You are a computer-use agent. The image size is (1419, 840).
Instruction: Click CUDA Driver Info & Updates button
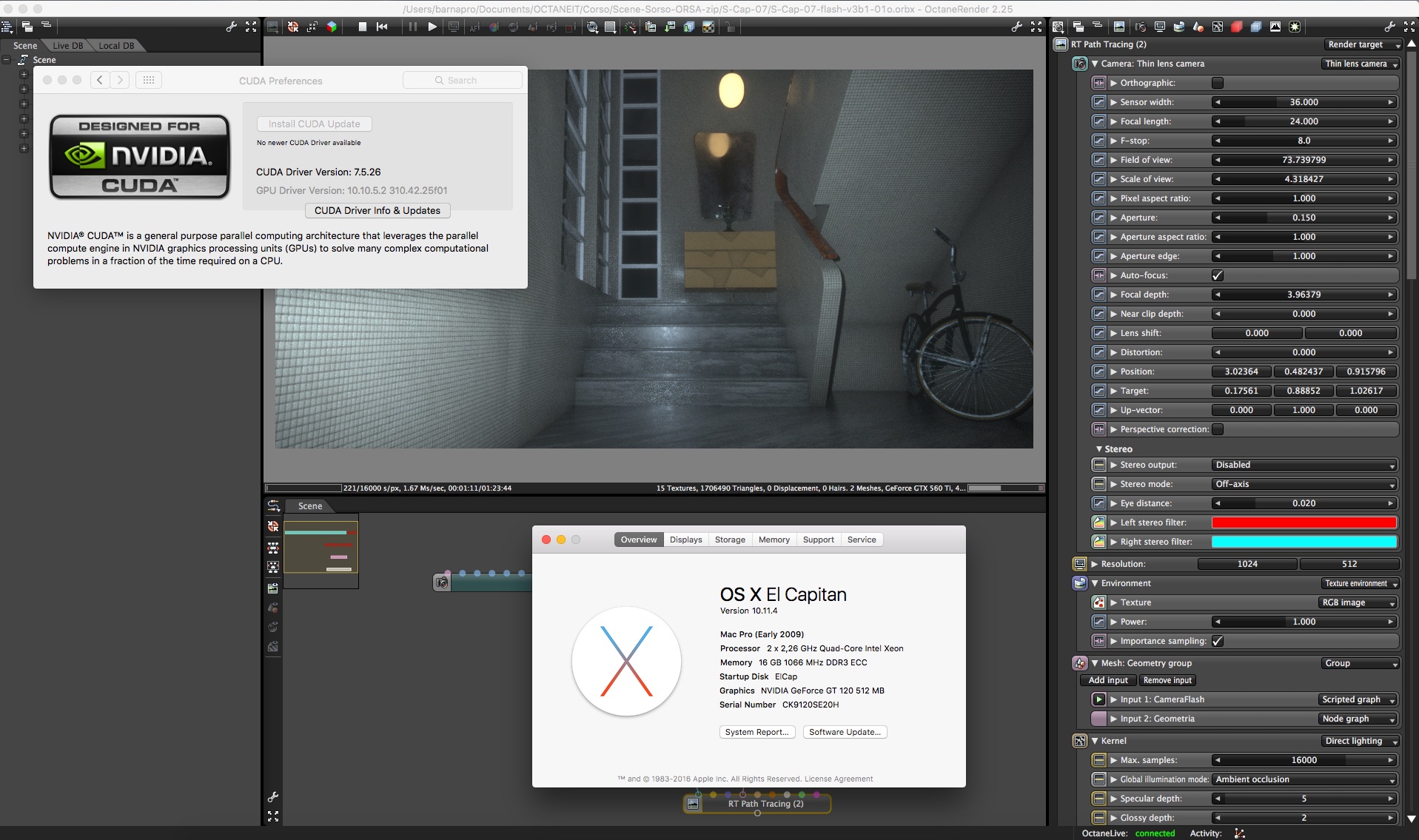[378, 211]
